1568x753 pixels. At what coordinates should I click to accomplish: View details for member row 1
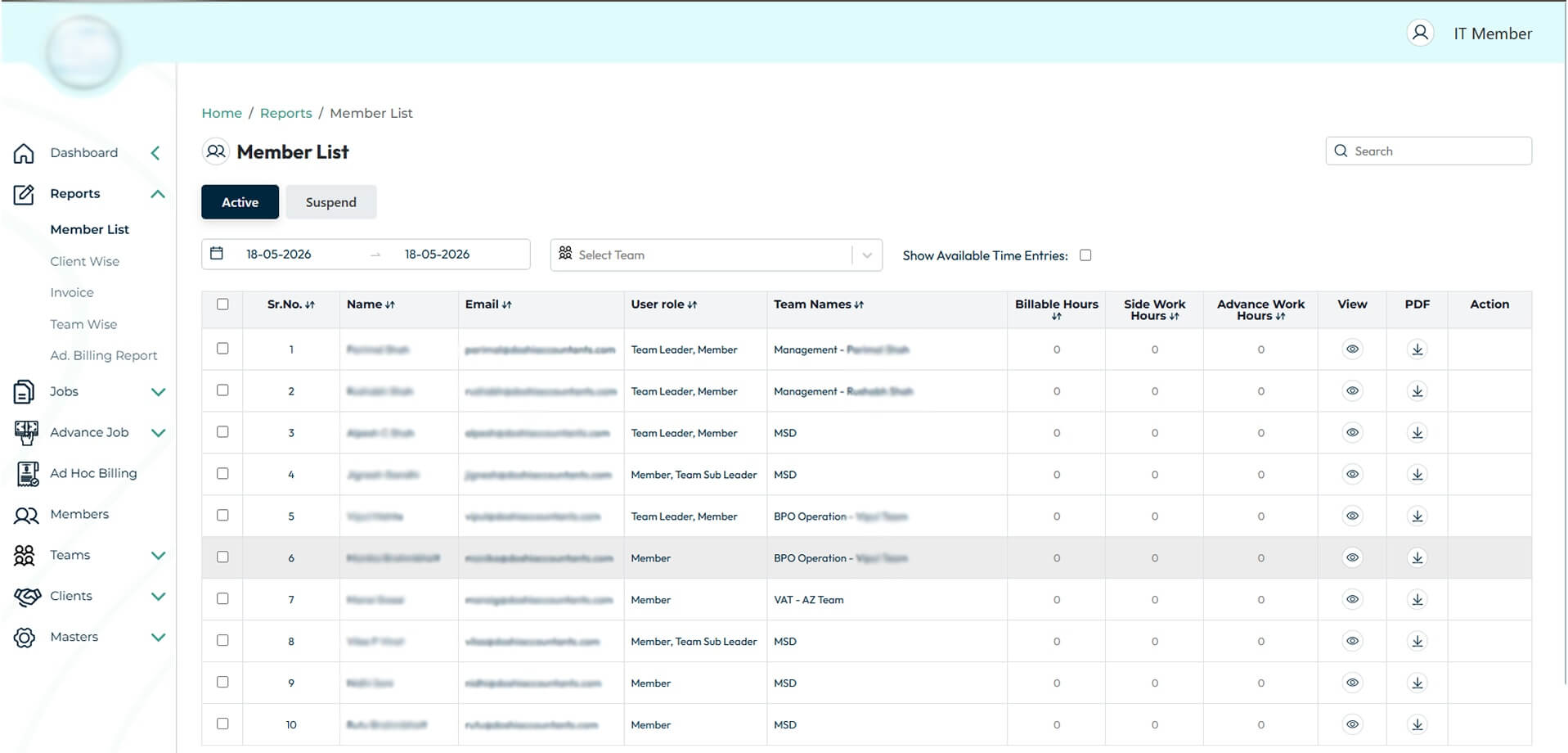coord(1352,349)
